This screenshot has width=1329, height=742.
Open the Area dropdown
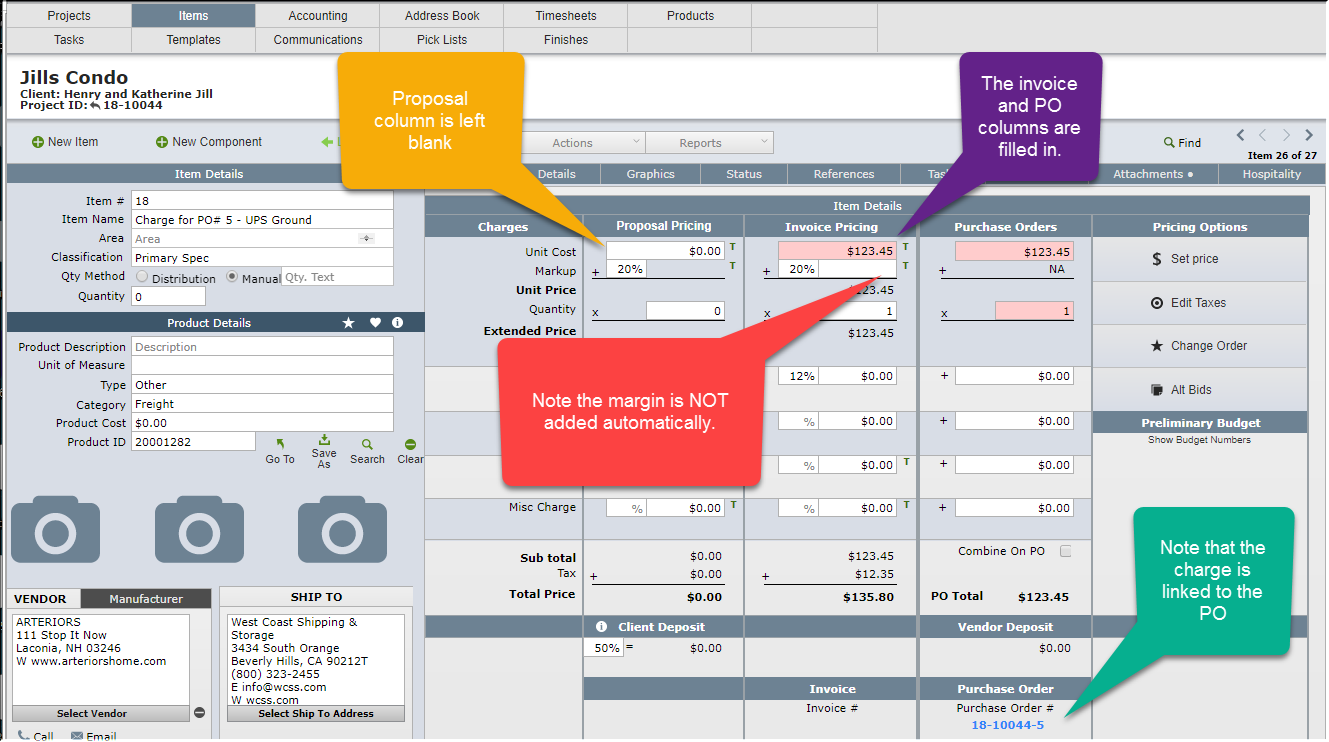click(x=366, y=239)
